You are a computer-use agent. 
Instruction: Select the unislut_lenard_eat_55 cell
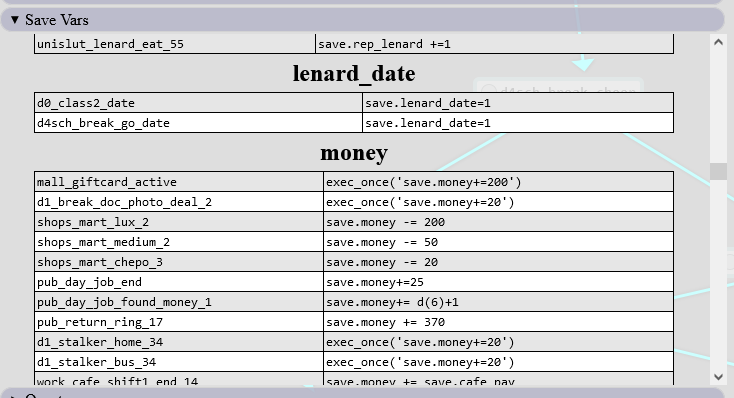(175, 44)
